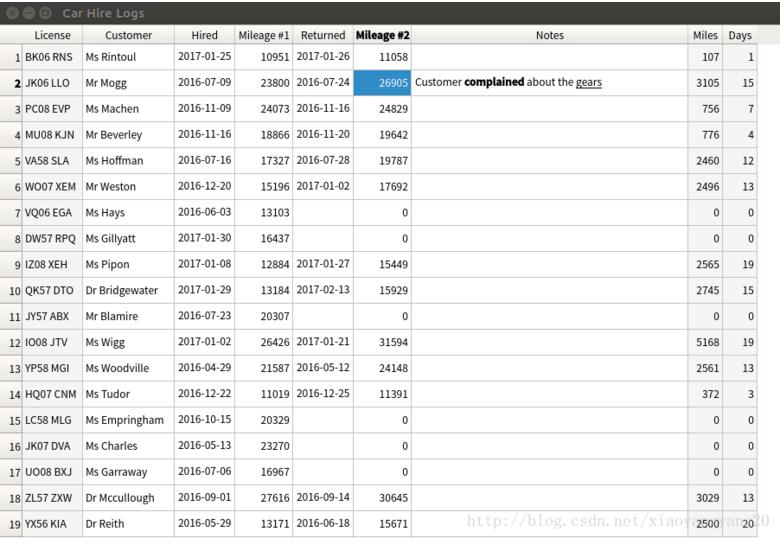Click mileage #2 cell 19787
This screenshot has height=544, width=780.
tap(383, 161)
